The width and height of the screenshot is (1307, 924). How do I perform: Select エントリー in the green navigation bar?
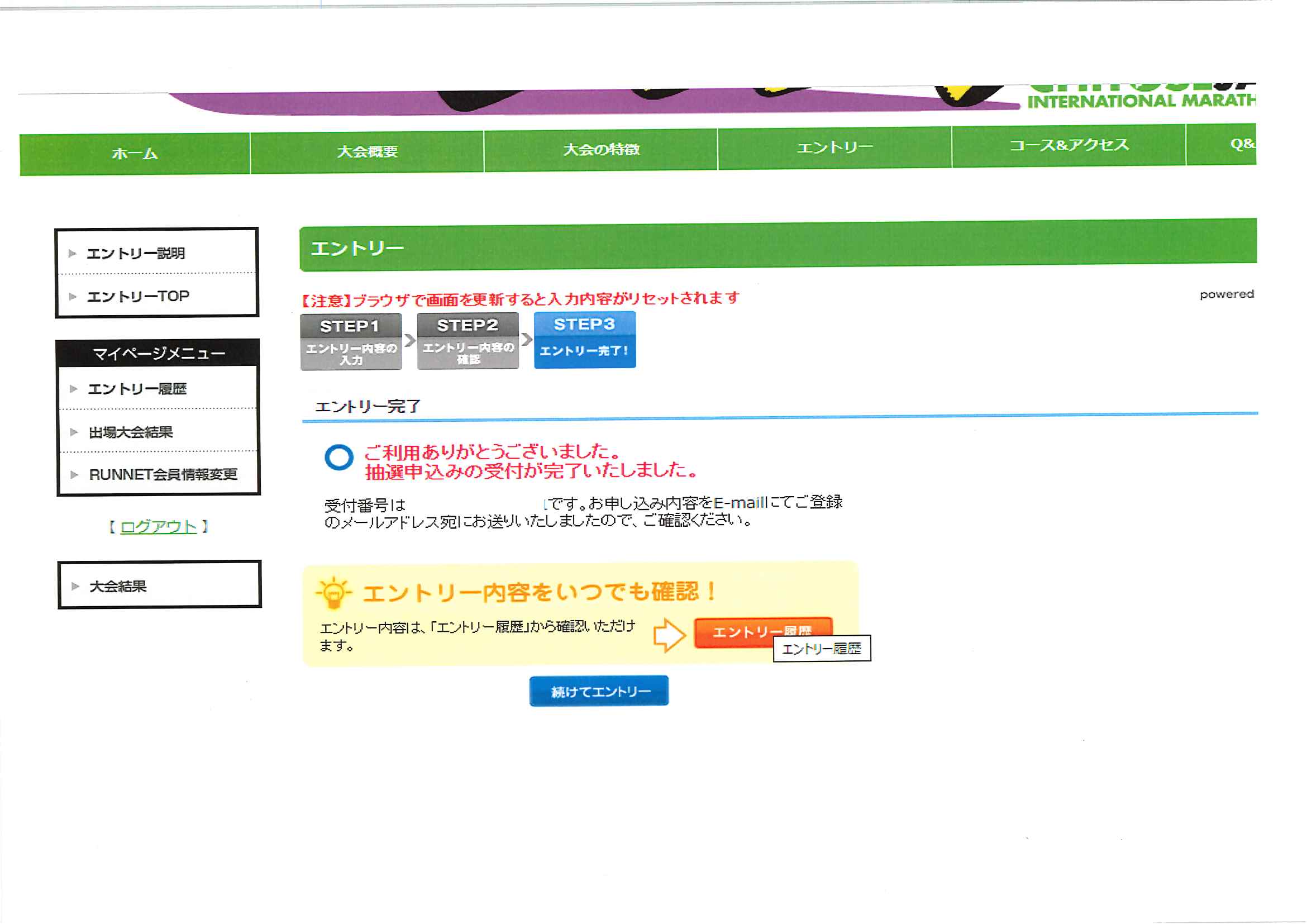(x=834, y=147)
